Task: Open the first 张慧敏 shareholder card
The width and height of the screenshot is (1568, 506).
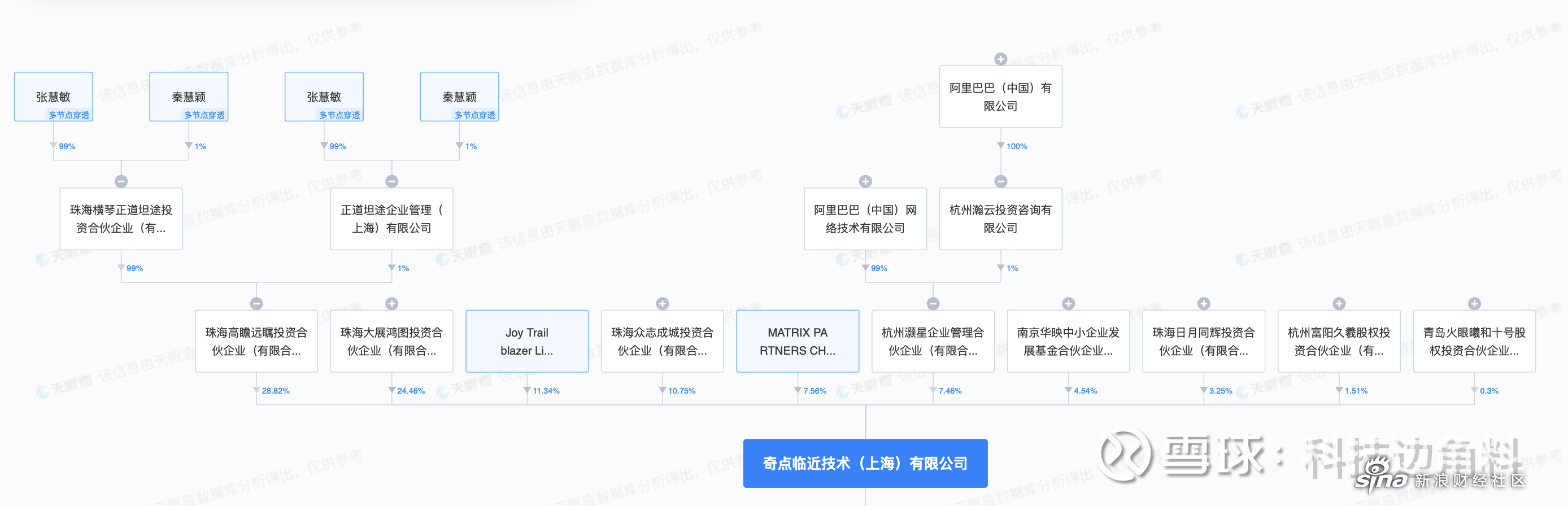Action: (x=54, y=97)
